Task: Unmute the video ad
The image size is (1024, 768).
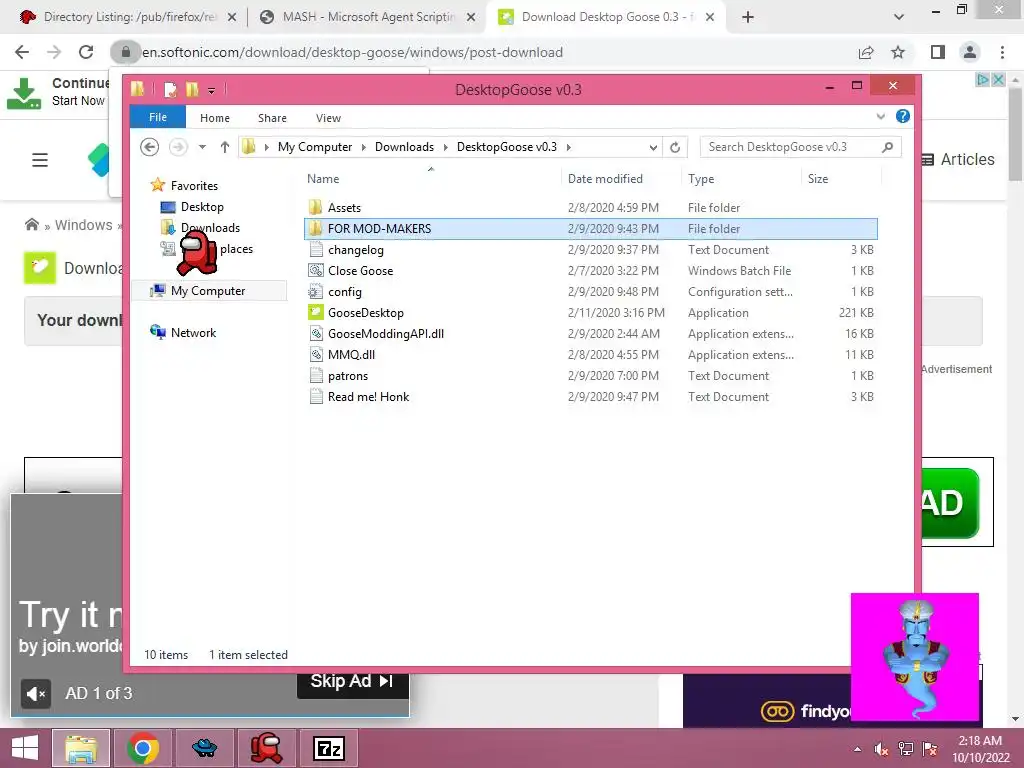Action: point(35,694)
